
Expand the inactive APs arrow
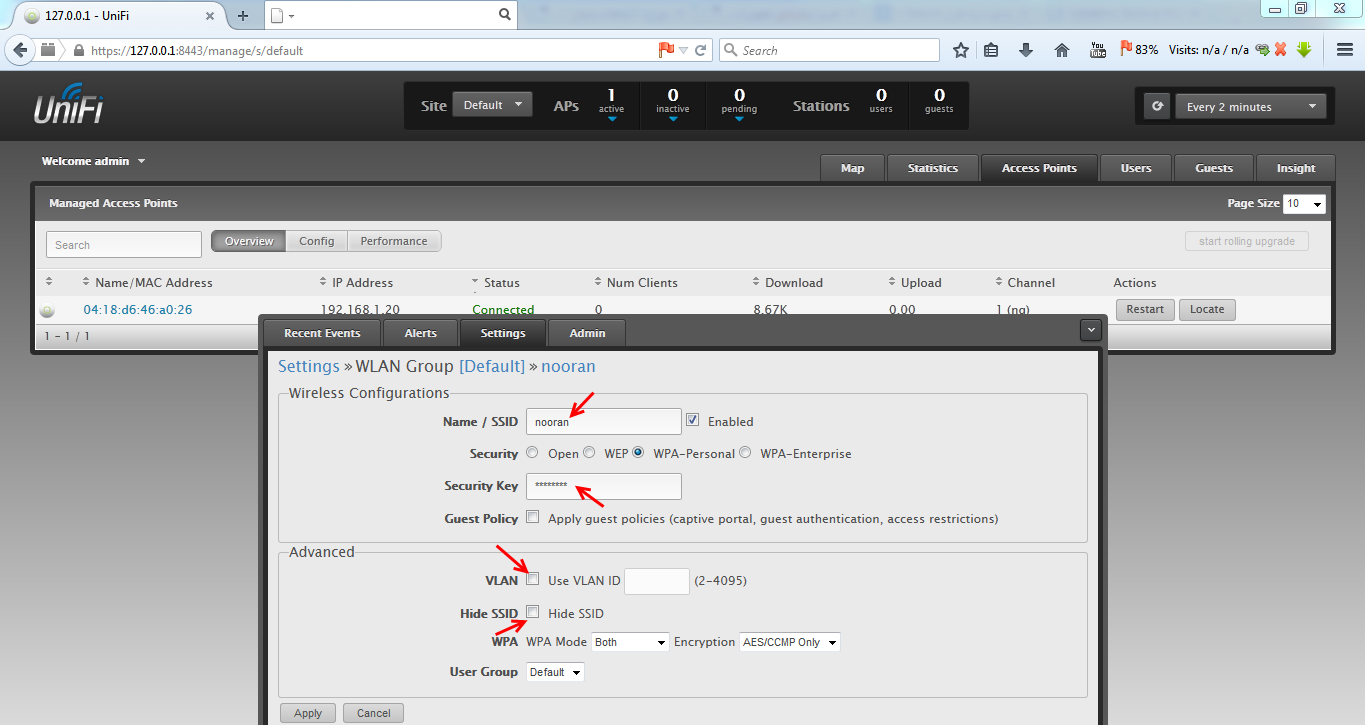click(673, 119)
